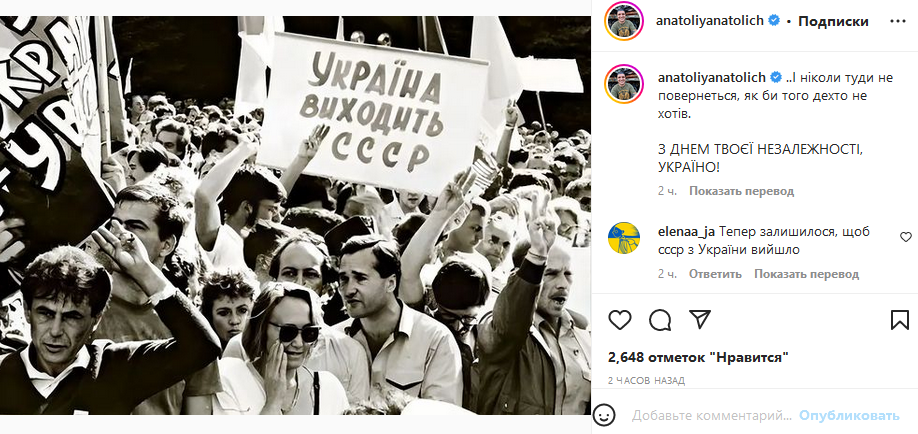Like the post with the heart icon
This screenshot has width=918, height=434.
620,319
